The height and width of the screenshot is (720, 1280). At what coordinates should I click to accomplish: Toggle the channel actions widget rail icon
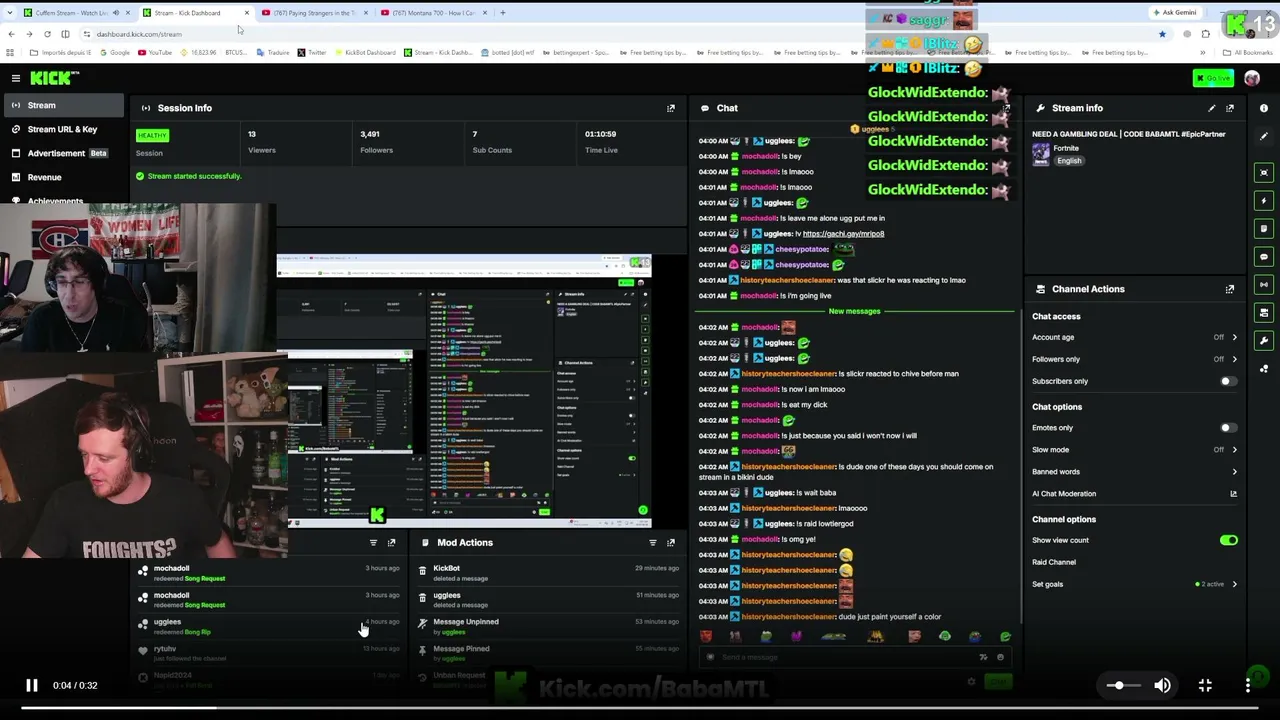point(1264,313)
